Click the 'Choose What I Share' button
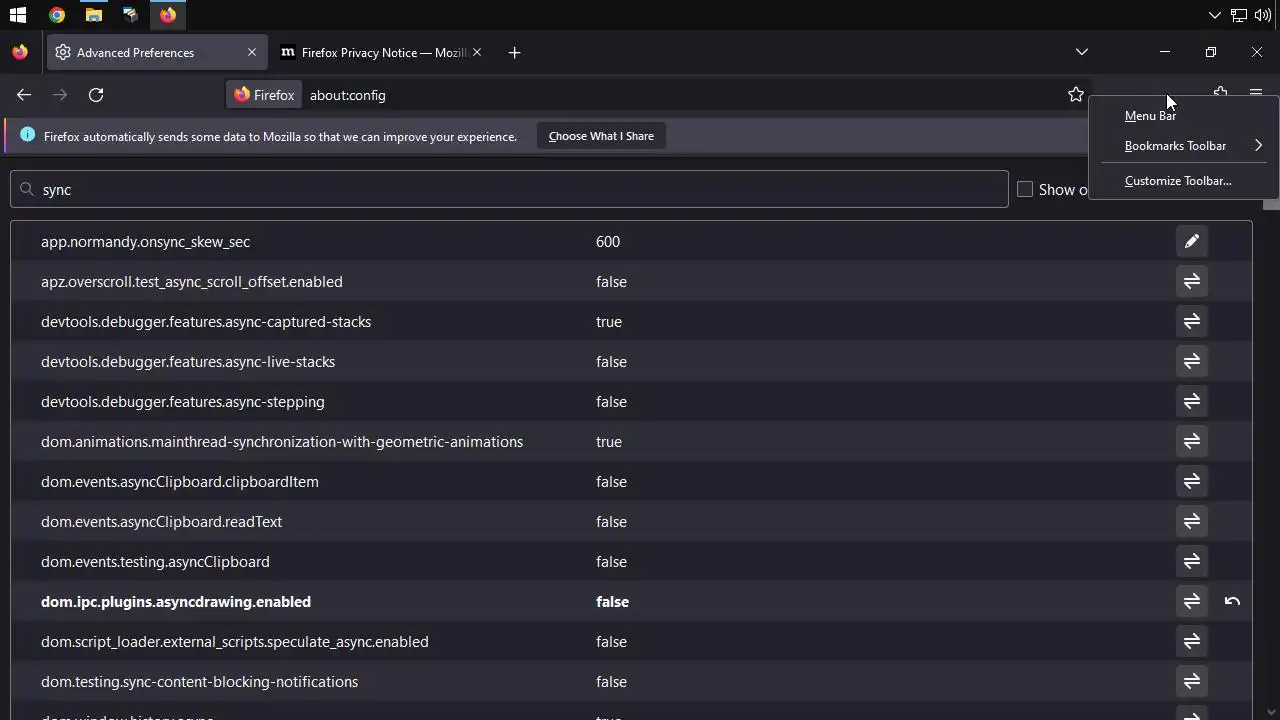Viewport: 1280px width, 720px height. coord(601,136)
